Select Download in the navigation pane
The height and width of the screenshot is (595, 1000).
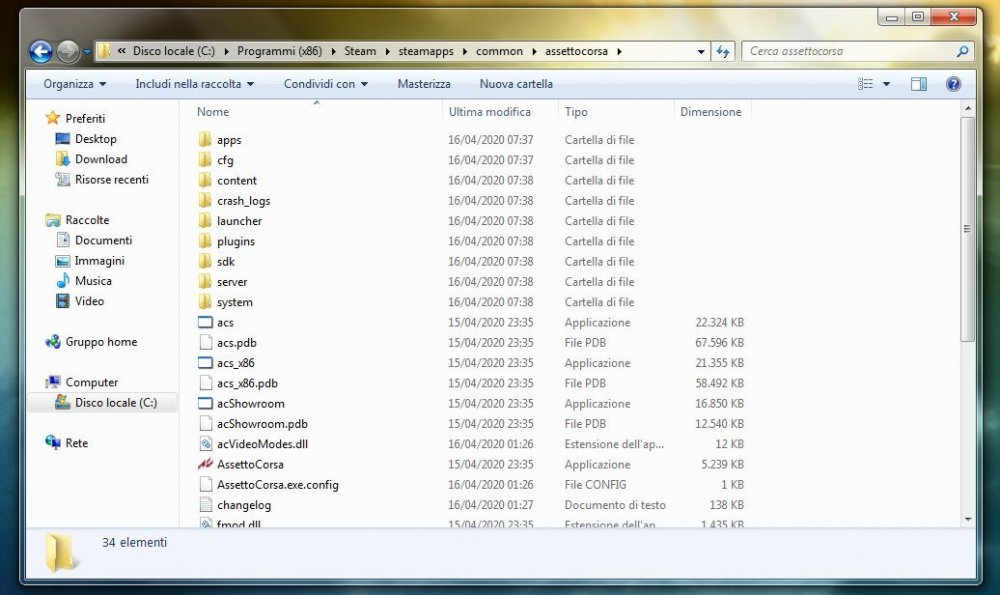point(101,159)
